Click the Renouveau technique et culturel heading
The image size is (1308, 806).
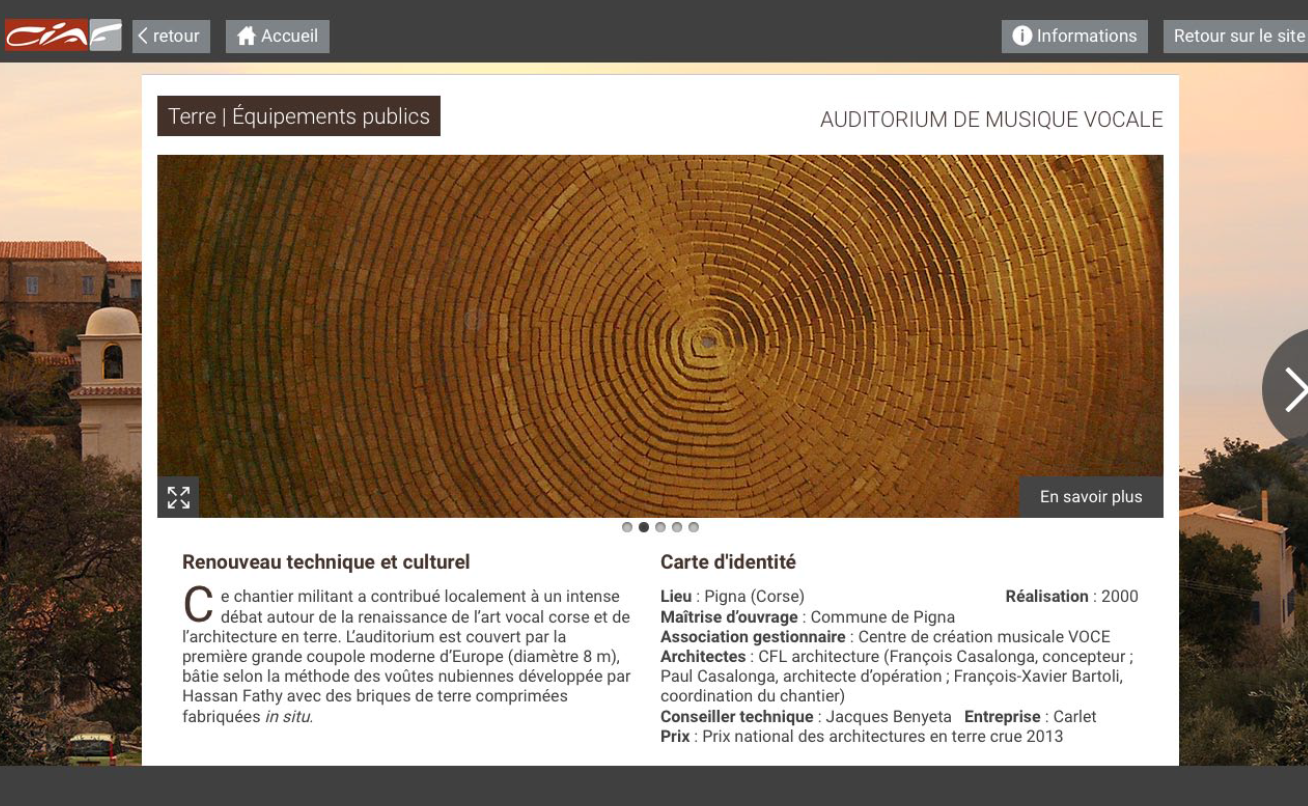326,562
